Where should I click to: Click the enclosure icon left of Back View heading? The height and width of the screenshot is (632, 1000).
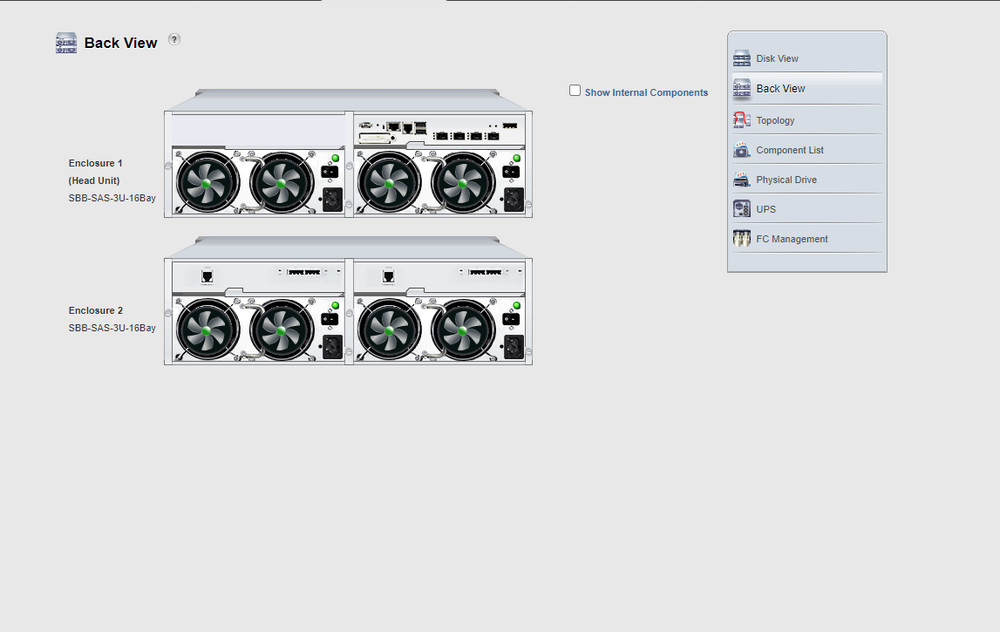66,43
